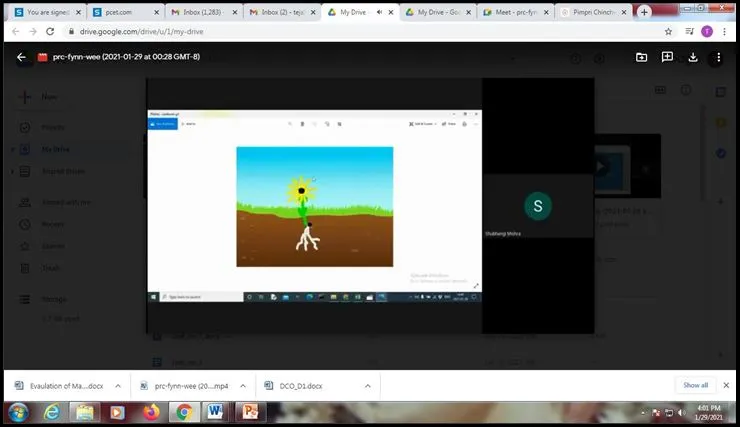Viewport: 740px width, 427px height.
Task: Close the downloads bar
Action: pyautogui.click(x=726, y=385)
